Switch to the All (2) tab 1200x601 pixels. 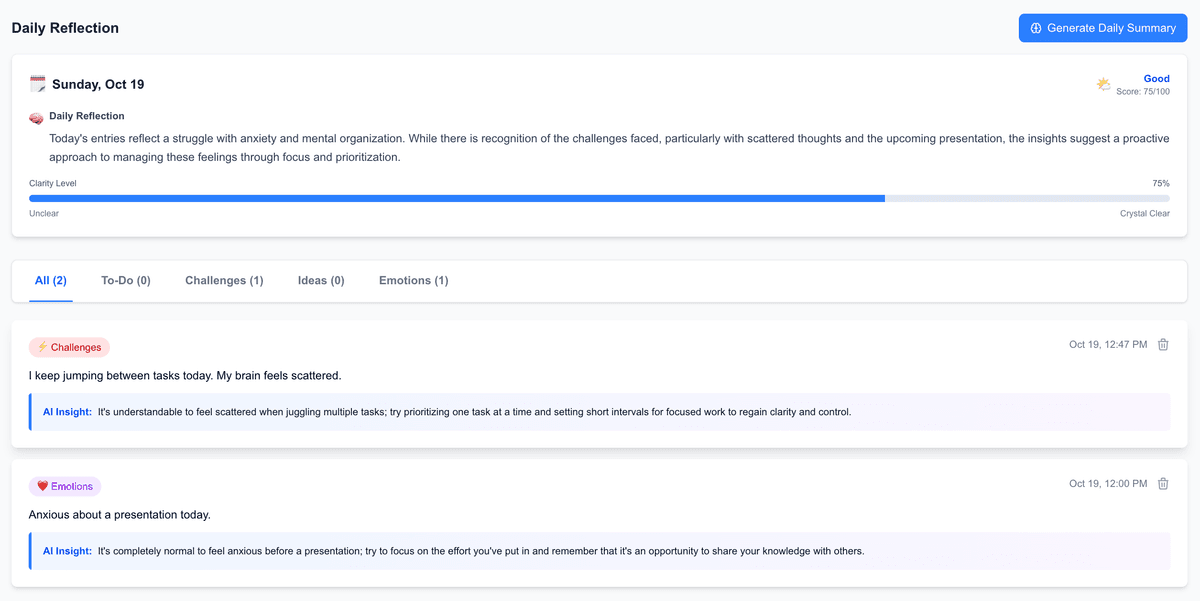coord(51,281)
